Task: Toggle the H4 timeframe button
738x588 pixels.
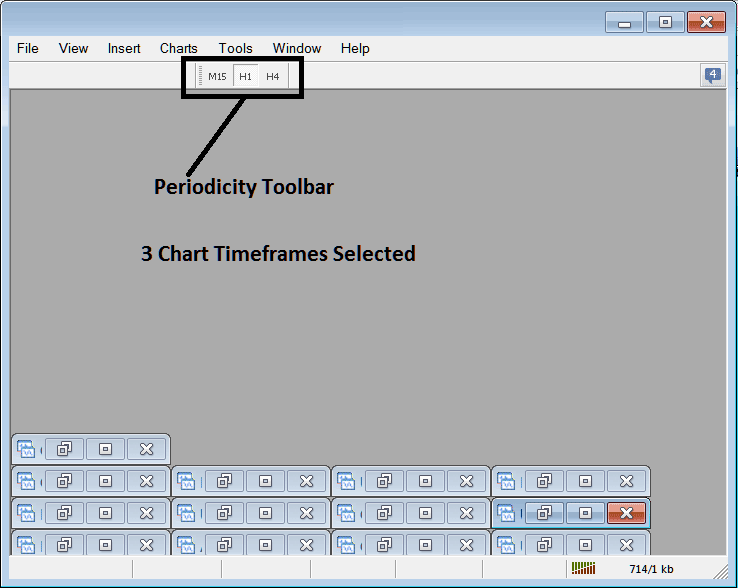Action: pyautogui.click(x=272, y=76)
